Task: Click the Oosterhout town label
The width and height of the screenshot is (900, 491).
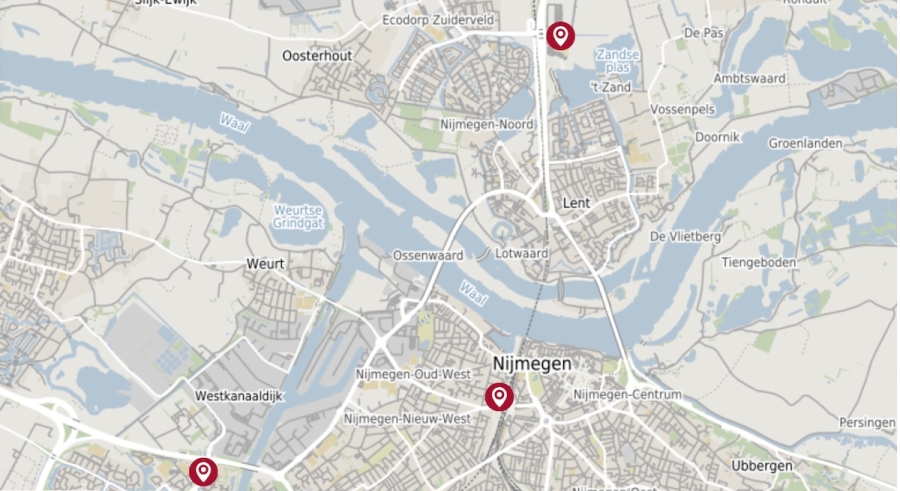Action: pyautogui.click(x=317, y=56)
